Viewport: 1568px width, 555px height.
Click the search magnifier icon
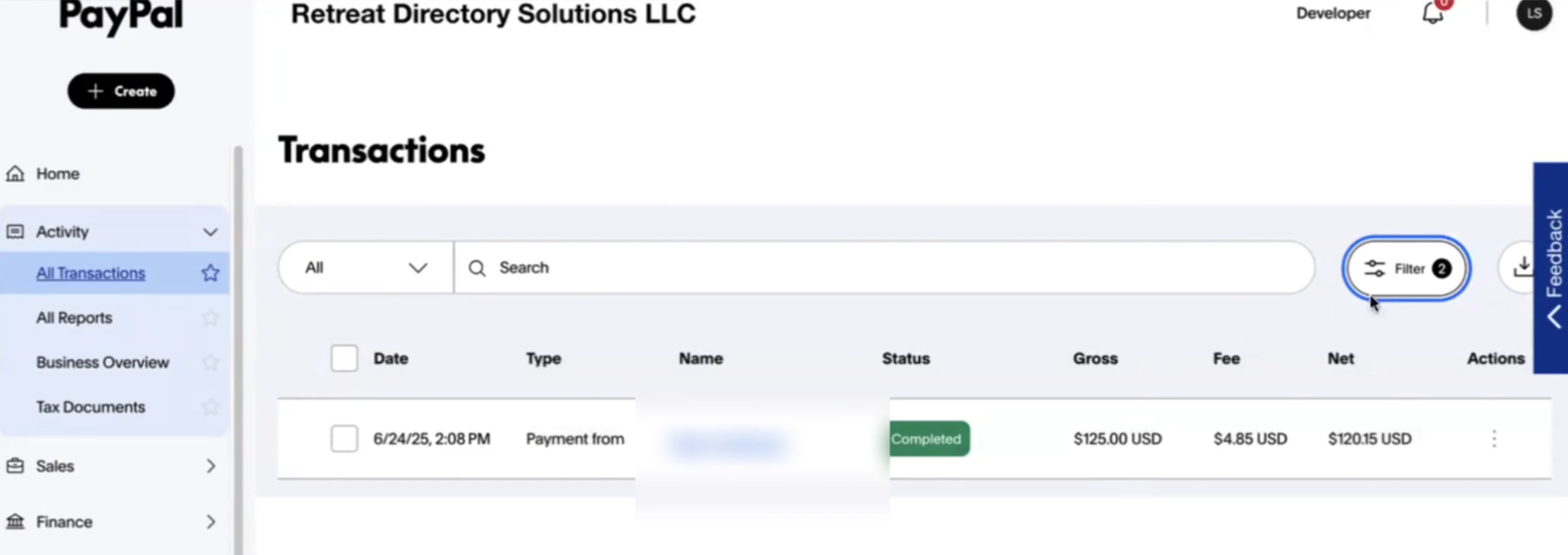pyautogui.click(x=477, y=268)
